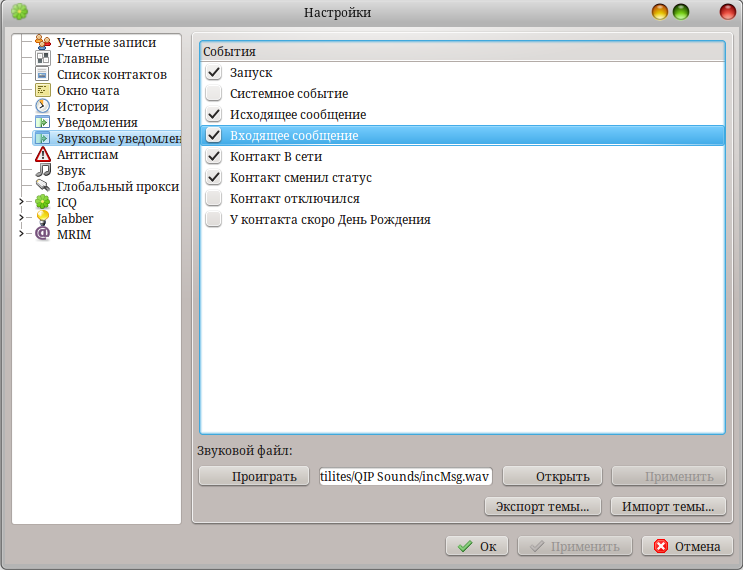Open Учетные записи settings section

point(107,42)
